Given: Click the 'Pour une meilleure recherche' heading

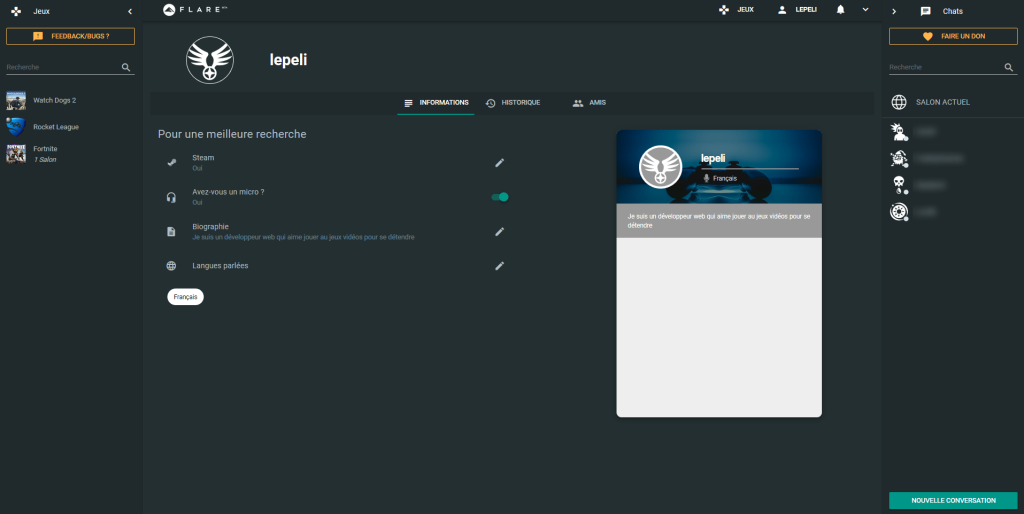Looking at the screenshot, I should [232, 134].
